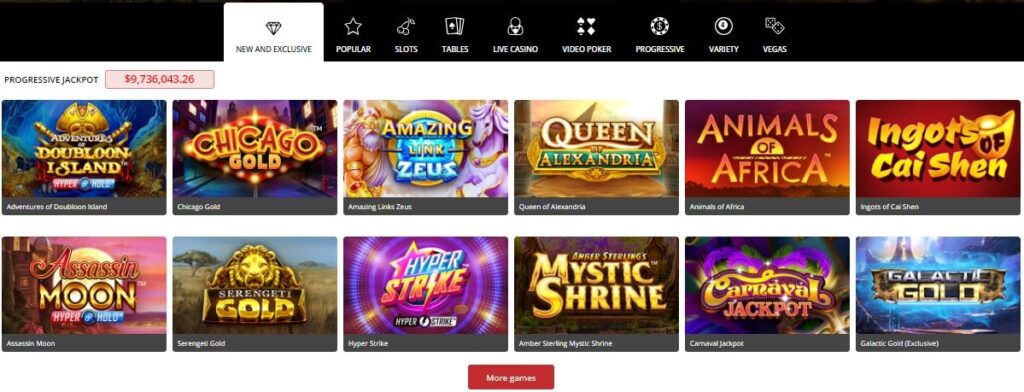Viewport: 1024px width, 392px height.
Task: Switch to the Popular tab label
Action: 353,49
